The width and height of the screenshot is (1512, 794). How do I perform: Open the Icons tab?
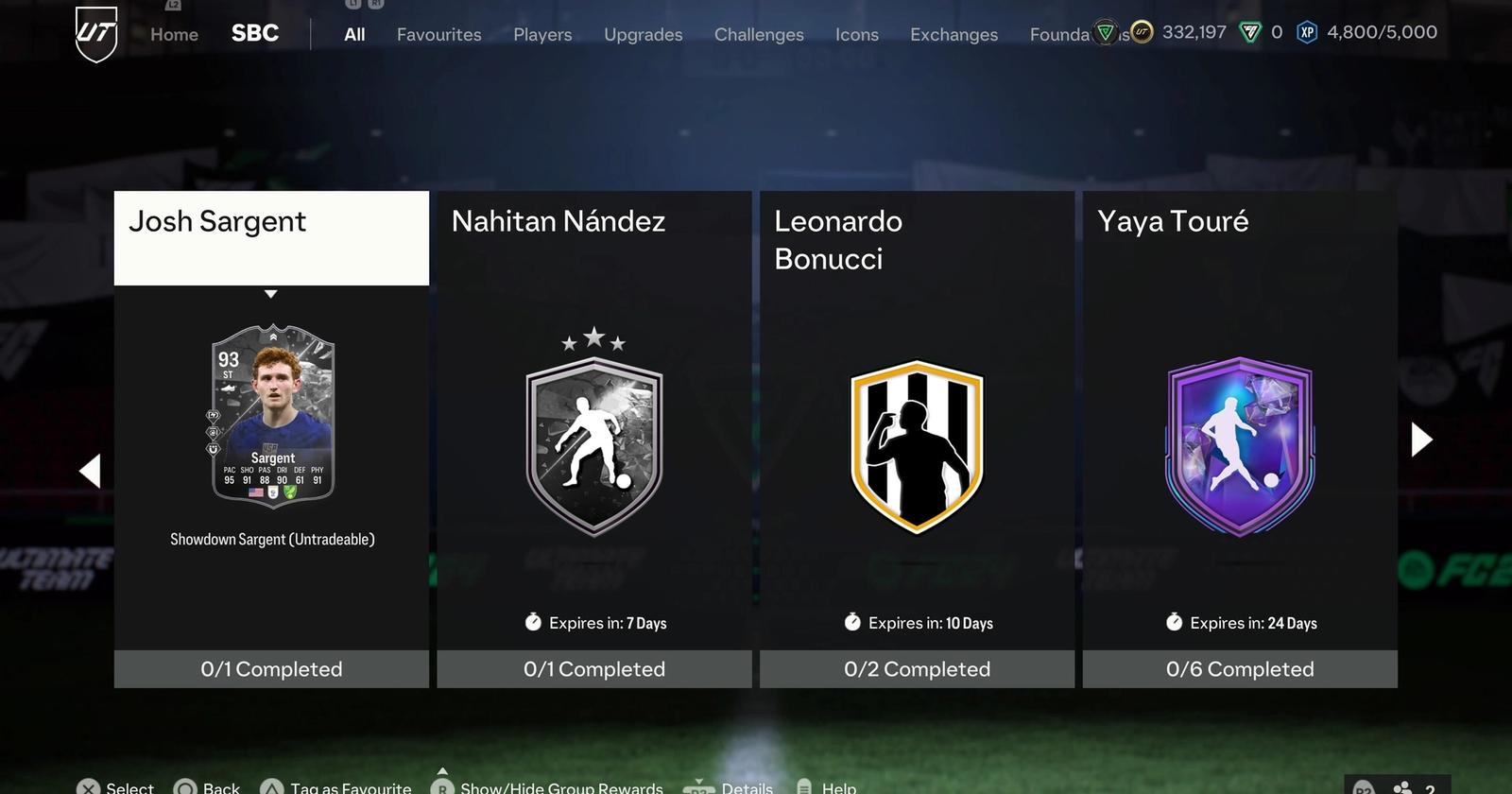(x=856, y=34)
